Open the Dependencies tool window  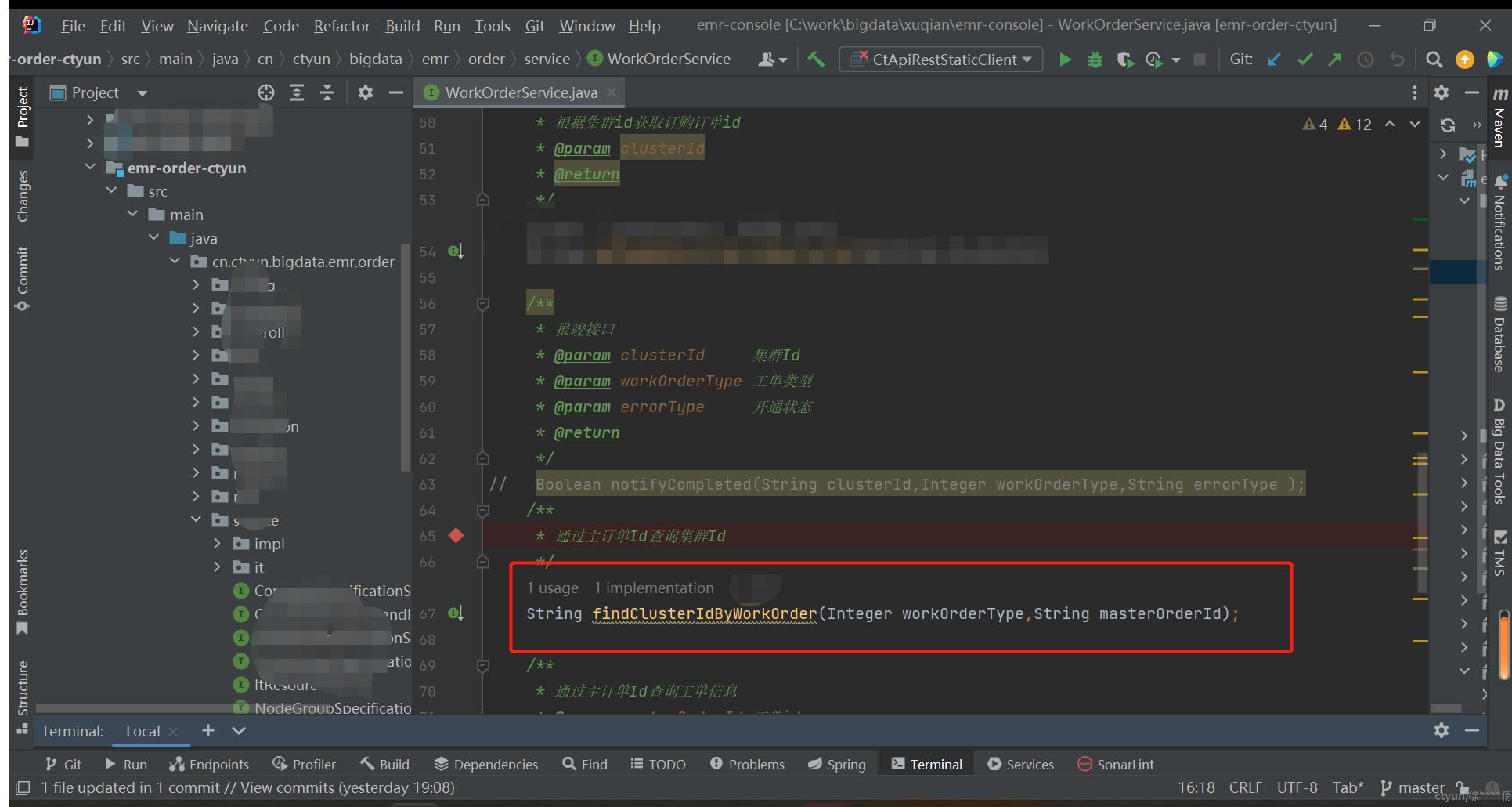point(486,765)
